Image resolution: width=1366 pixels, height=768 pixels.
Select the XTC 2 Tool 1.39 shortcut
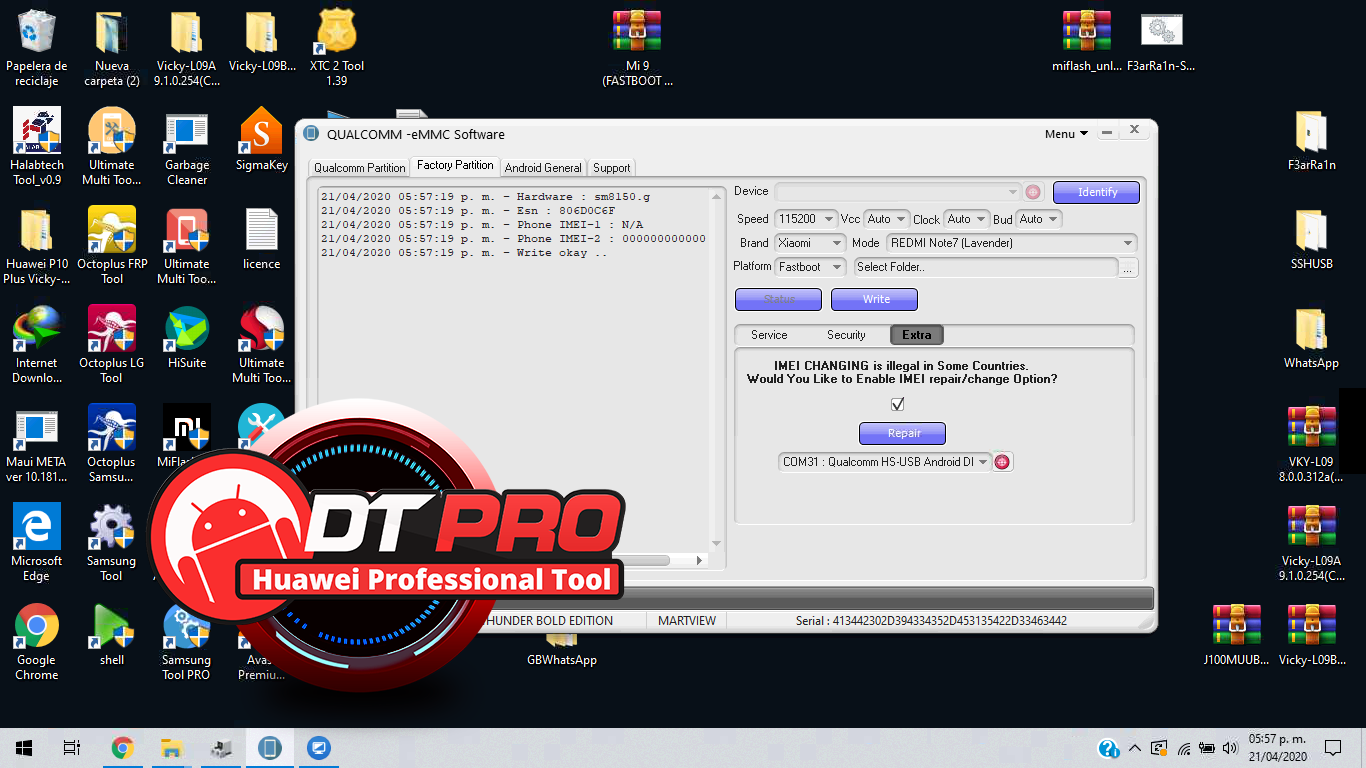pyautogui.click(x=337, y=49)
